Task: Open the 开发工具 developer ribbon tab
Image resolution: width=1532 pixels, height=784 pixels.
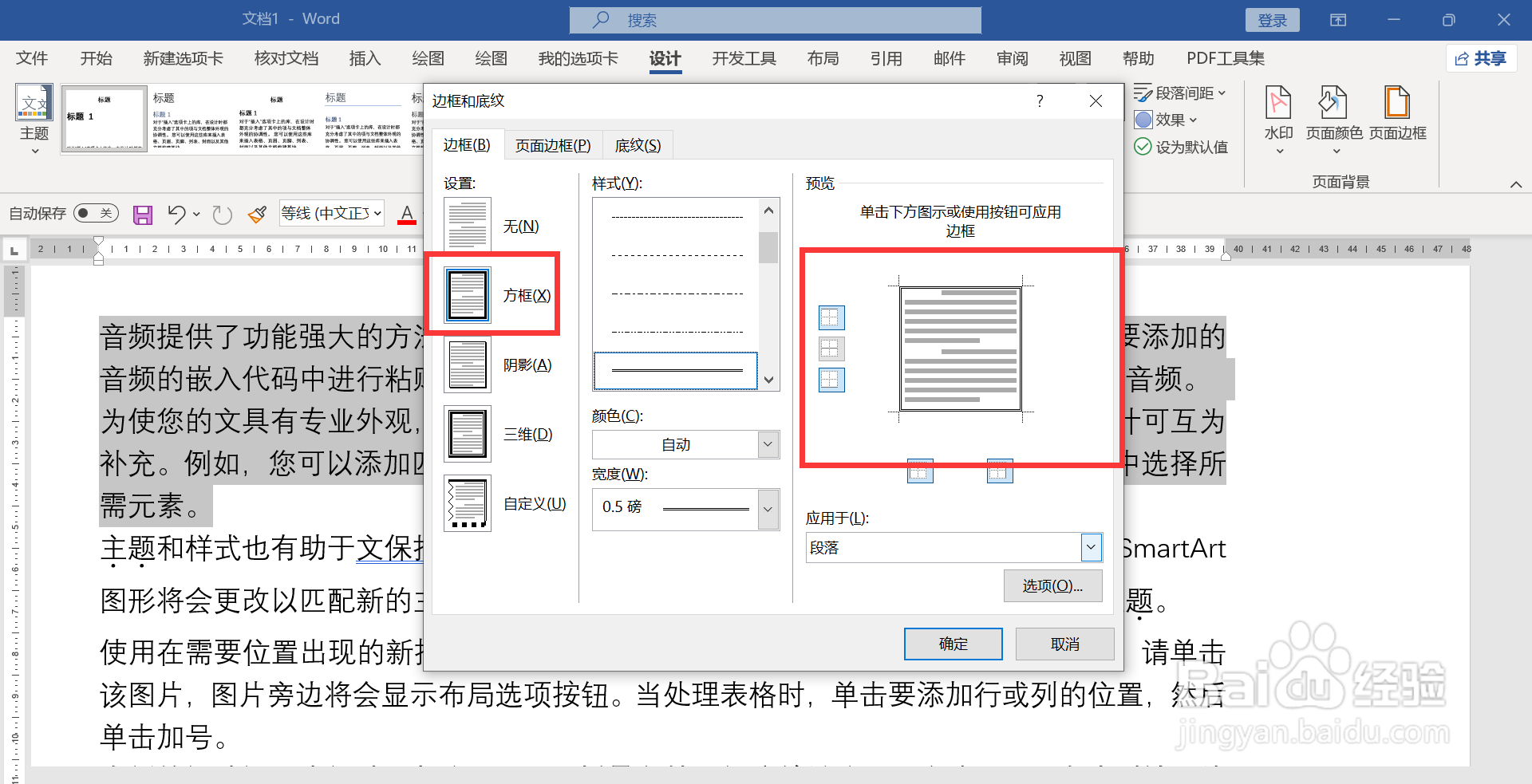Action: (x=744, y=58)
